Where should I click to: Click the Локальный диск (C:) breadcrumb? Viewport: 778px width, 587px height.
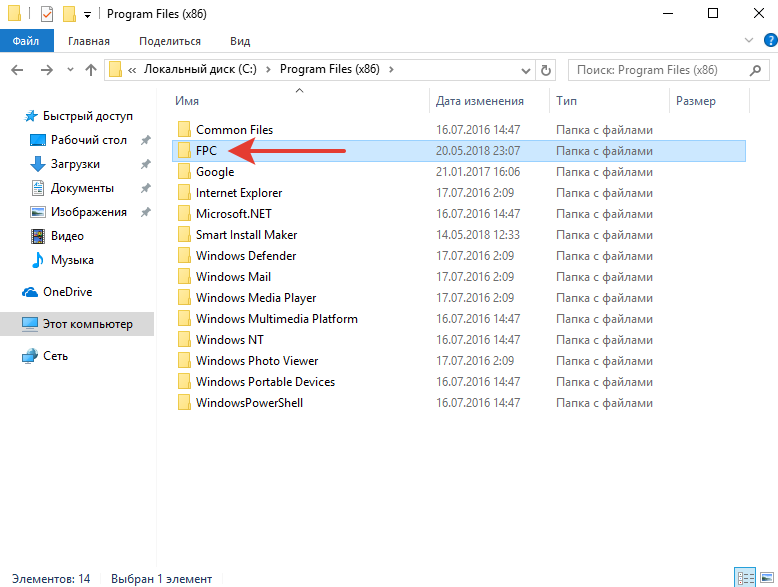pos(200,69)
